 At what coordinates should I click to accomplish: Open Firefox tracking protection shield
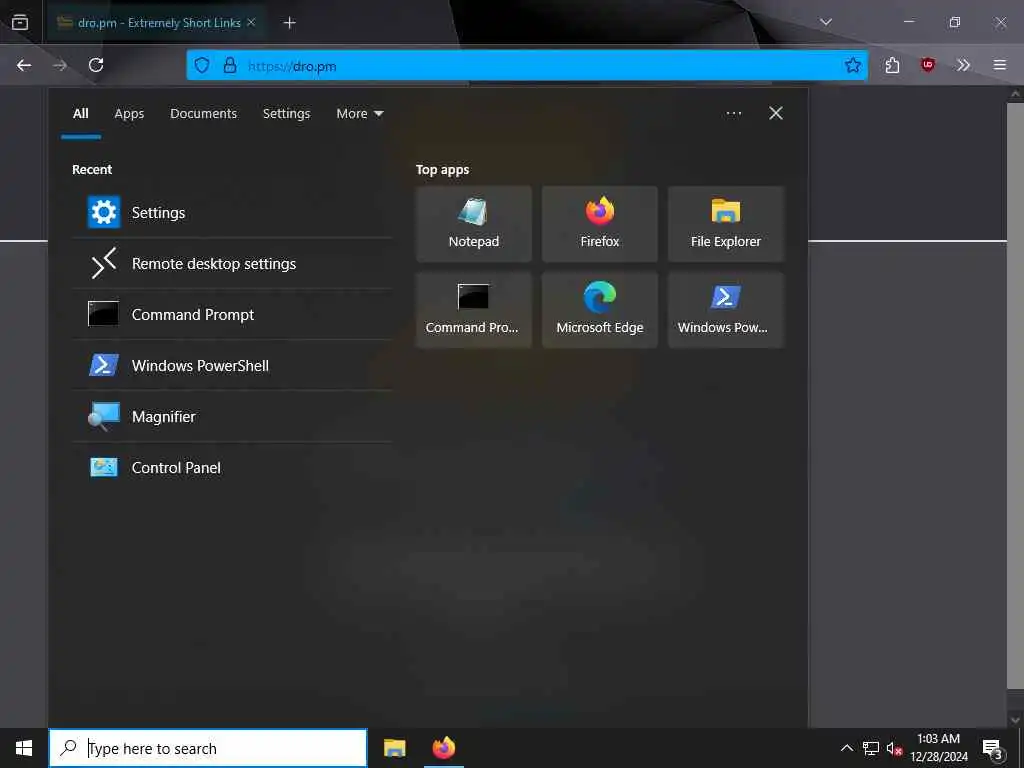click(x=202, y=65)
